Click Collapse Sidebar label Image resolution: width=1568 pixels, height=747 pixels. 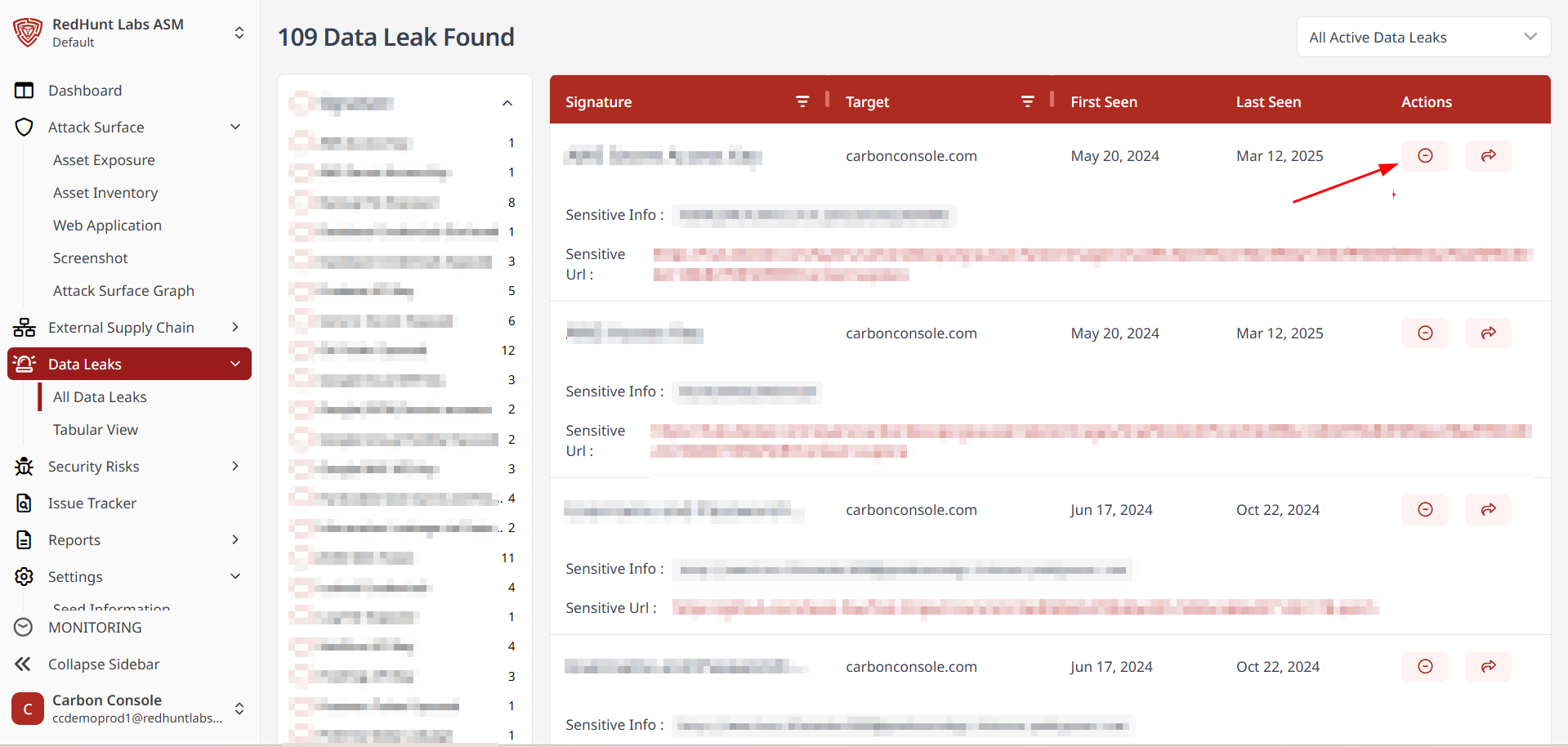[104, 664]
